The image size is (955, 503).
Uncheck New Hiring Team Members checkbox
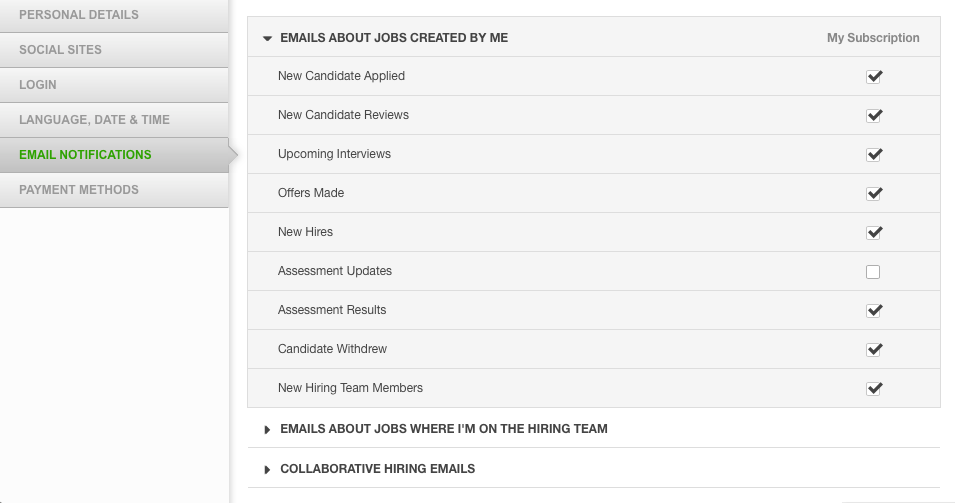[874, 388]
